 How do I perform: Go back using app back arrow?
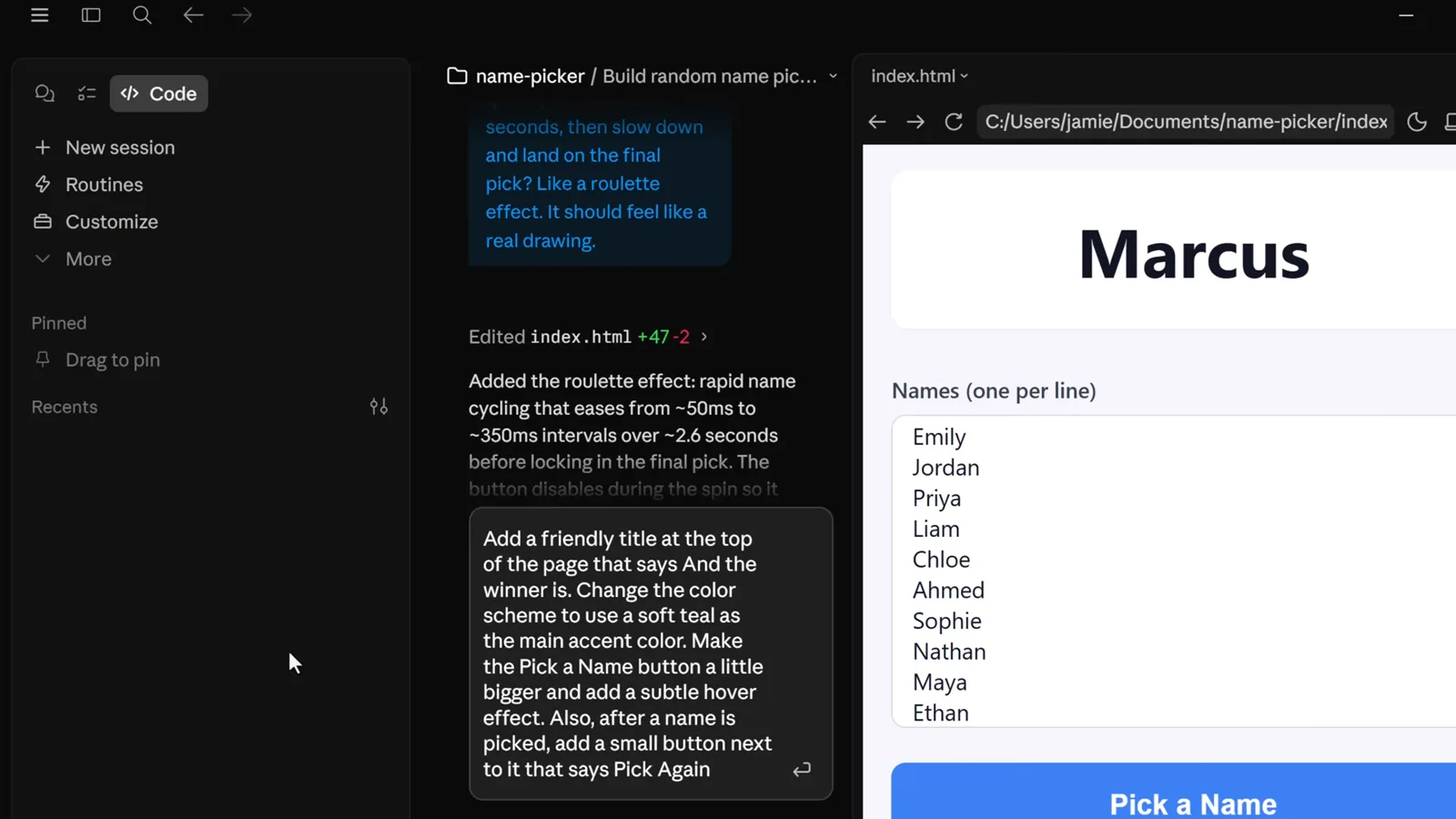coord(193,15)
